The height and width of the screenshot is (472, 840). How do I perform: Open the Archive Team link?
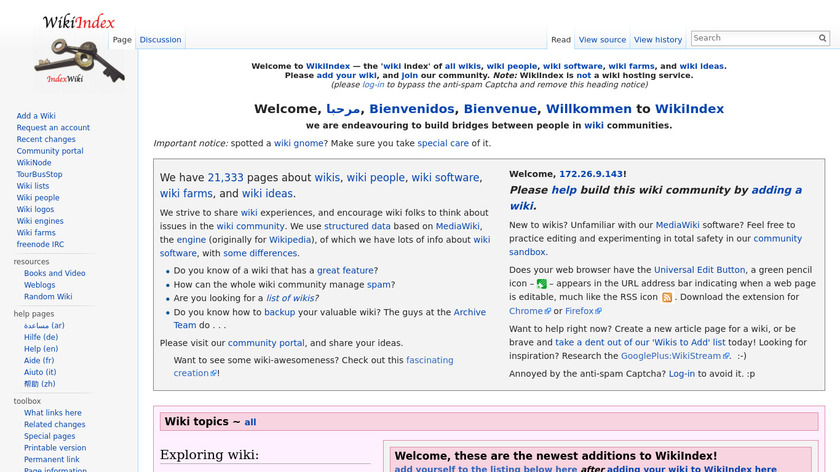(x=469, y=312)
